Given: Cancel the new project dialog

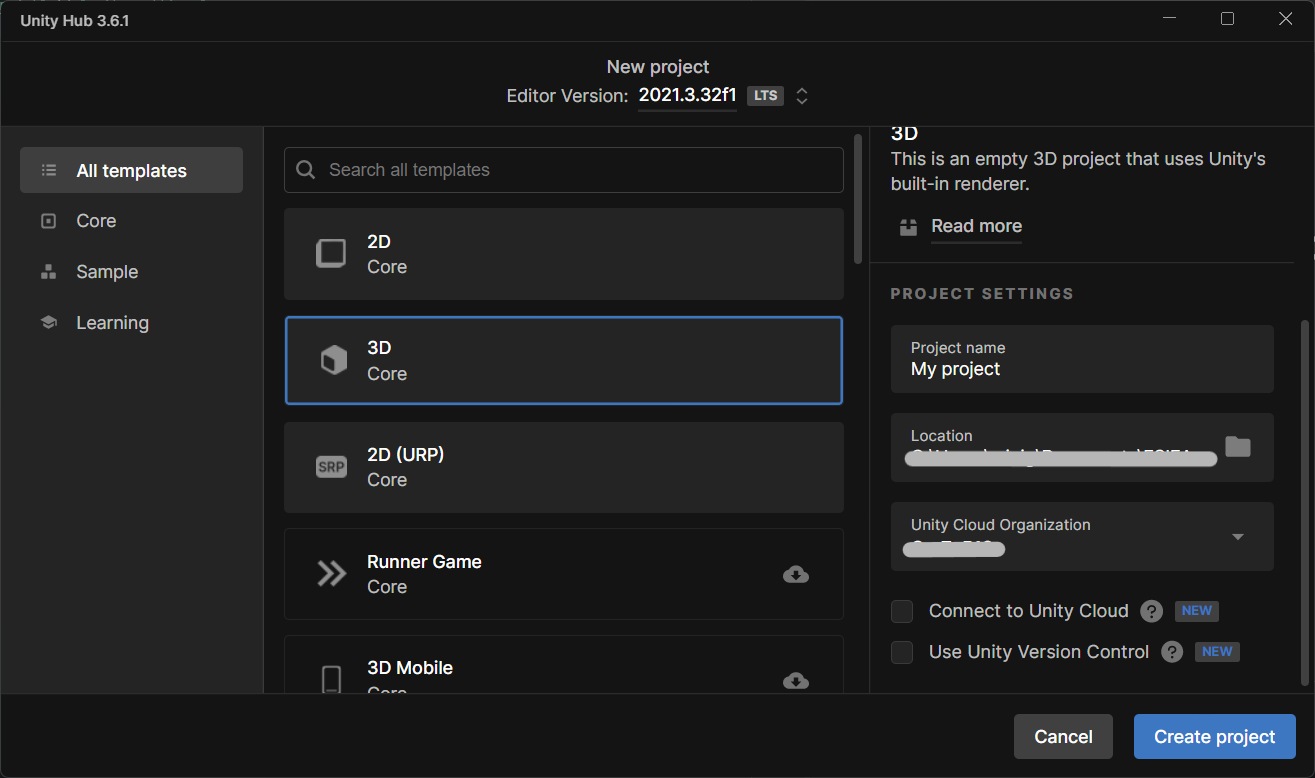Looking at the screenshot, I should click(1062, 737).
